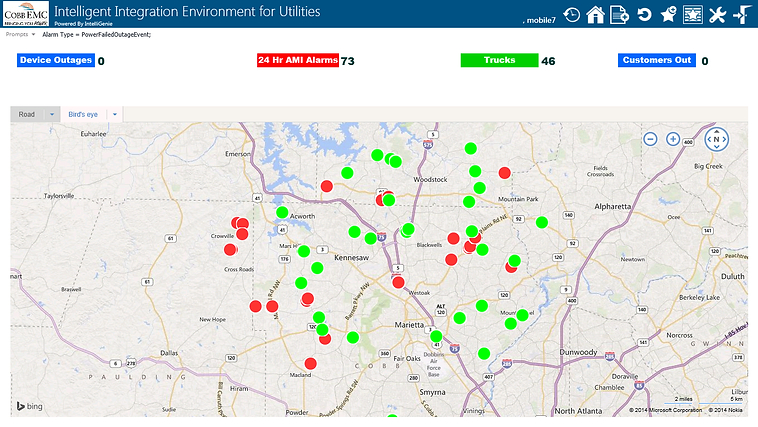
Task: Open the favorites list panel icon
Action: (693, 14)
